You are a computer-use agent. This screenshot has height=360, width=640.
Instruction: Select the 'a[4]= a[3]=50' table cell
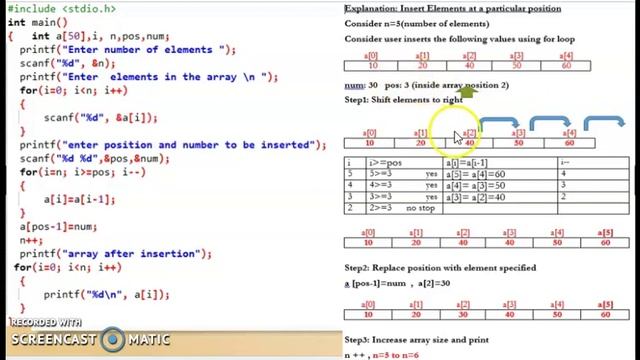pyautogui.click(x=500, y=186)
